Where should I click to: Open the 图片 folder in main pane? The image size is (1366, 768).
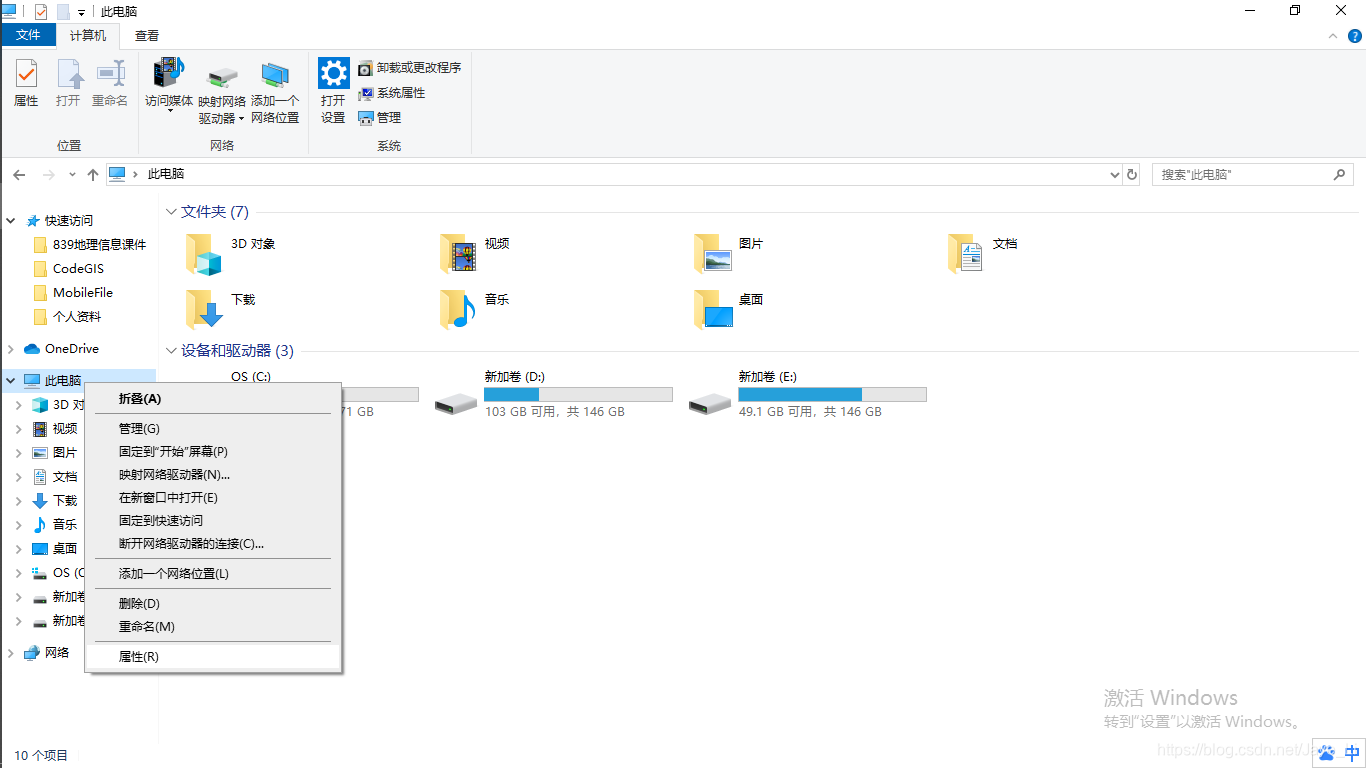713,254
